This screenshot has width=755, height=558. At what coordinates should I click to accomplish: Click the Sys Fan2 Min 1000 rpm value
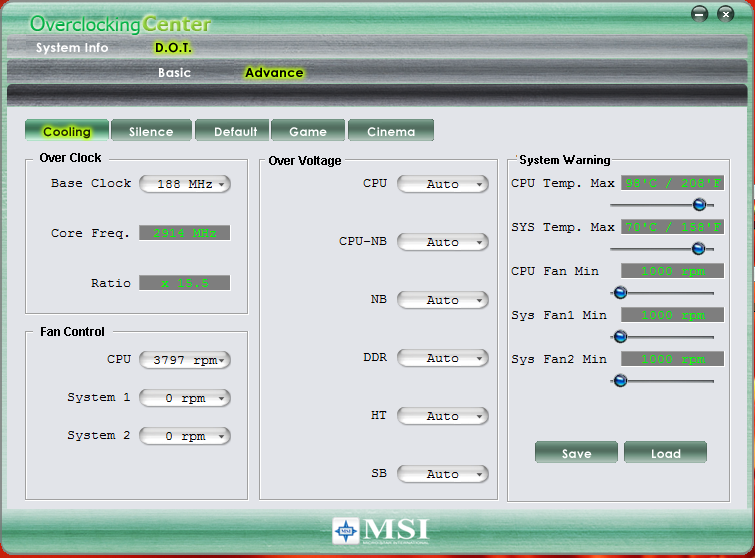672,359
